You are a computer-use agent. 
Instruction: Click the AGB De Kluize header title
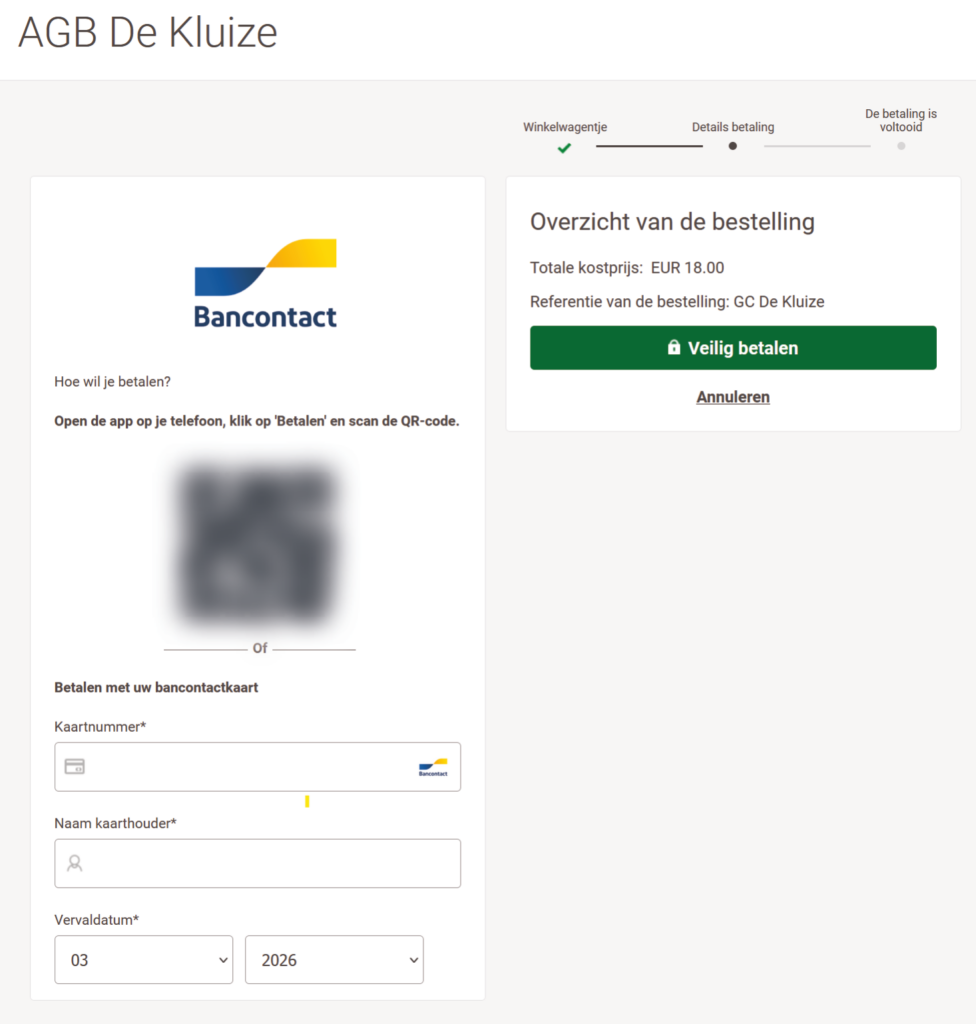148,34
